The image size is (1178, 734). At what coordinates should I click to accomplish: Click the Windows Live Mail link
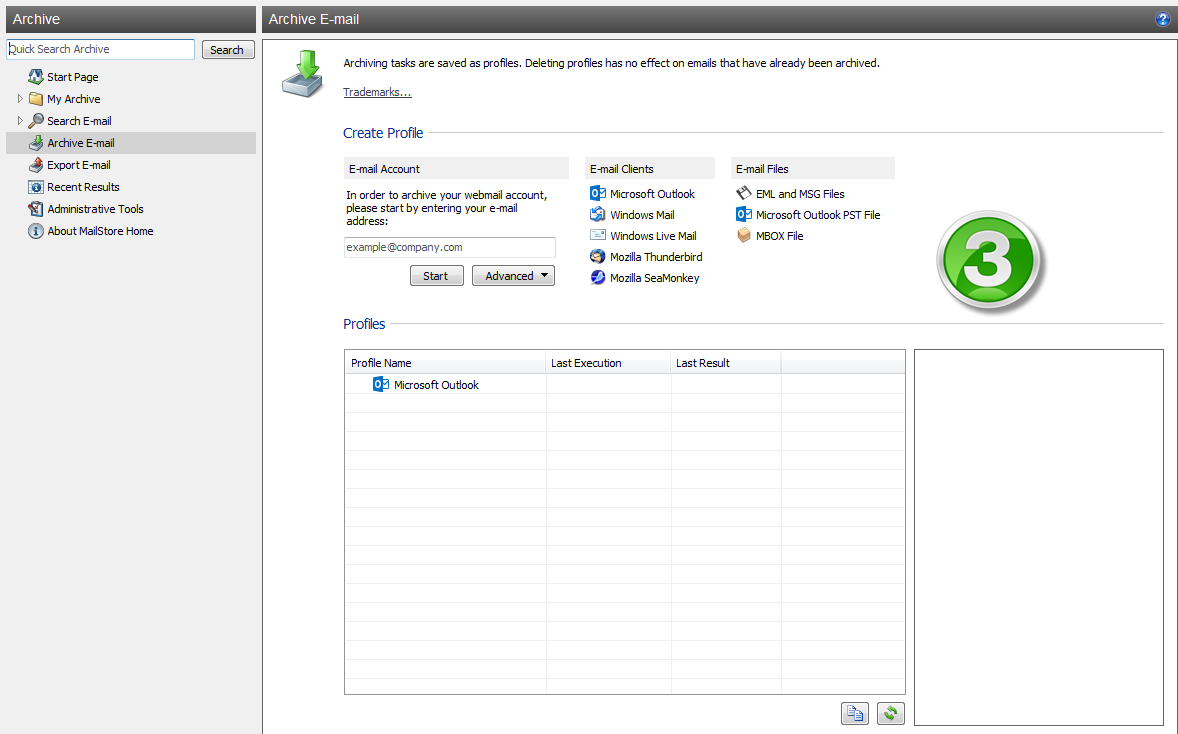click(x=653, y=236)
